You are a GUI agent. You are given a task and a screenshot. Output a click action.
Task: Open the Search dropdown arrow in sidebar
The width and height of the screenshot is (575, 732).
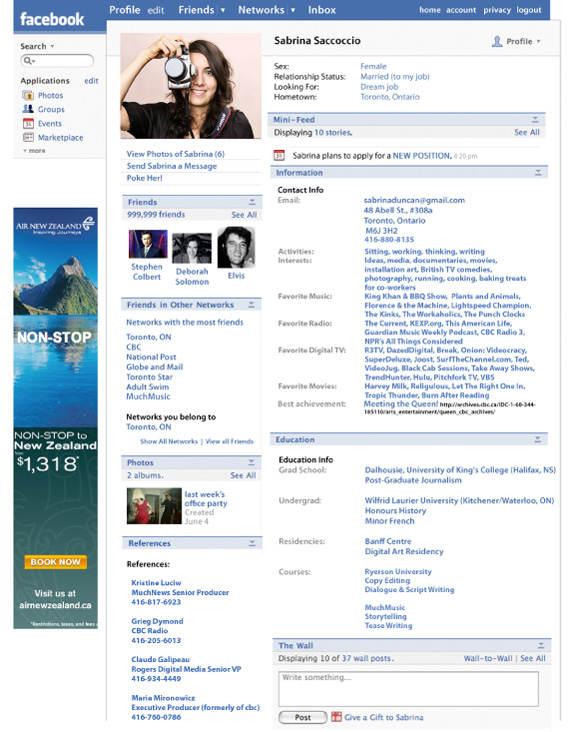tap(52, 46)
